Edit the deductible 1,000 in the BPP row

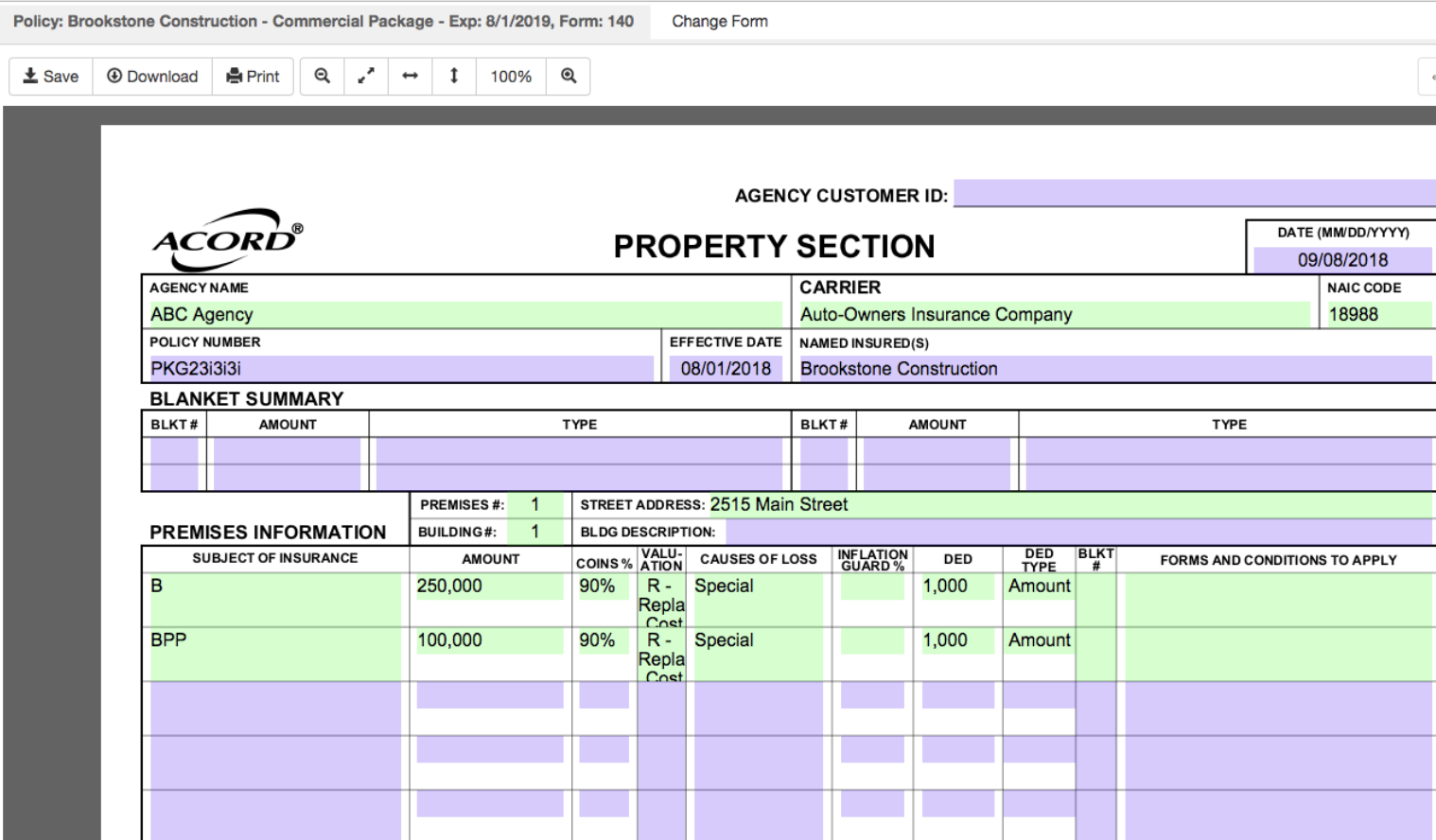[x=958, y=640]
